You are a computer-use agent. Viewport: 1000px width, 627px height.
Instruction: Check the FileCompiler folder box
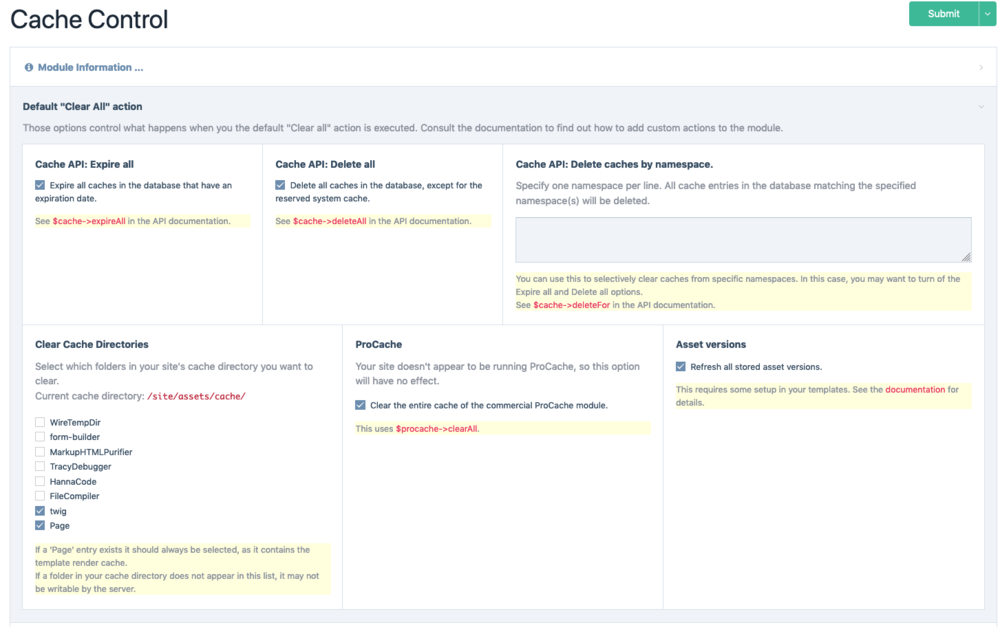pos(40,496)
